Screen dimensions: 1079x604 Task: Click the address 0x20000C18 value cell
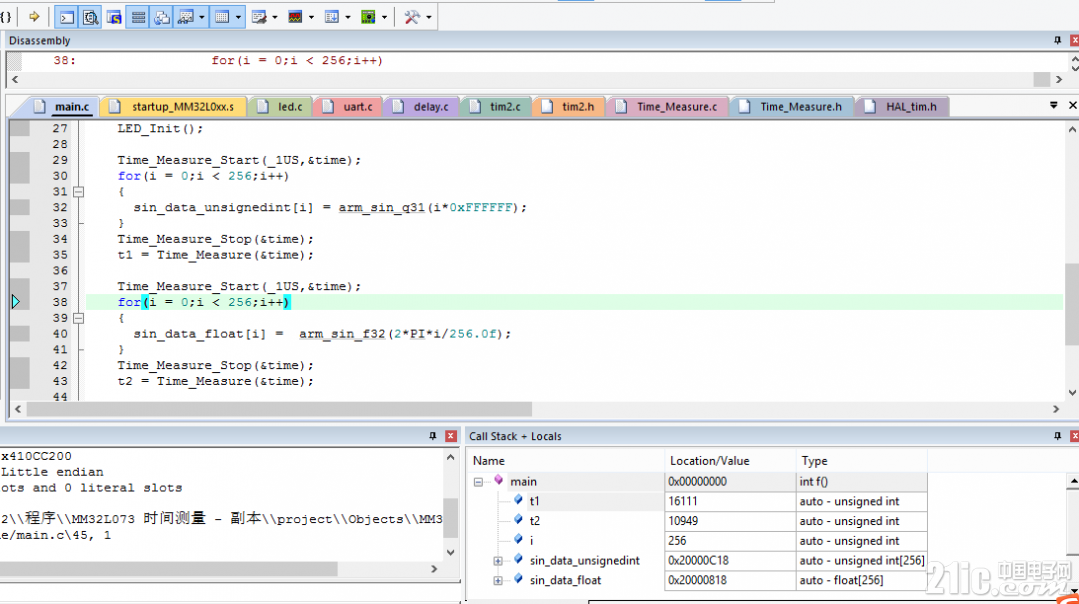coord(729,561)
